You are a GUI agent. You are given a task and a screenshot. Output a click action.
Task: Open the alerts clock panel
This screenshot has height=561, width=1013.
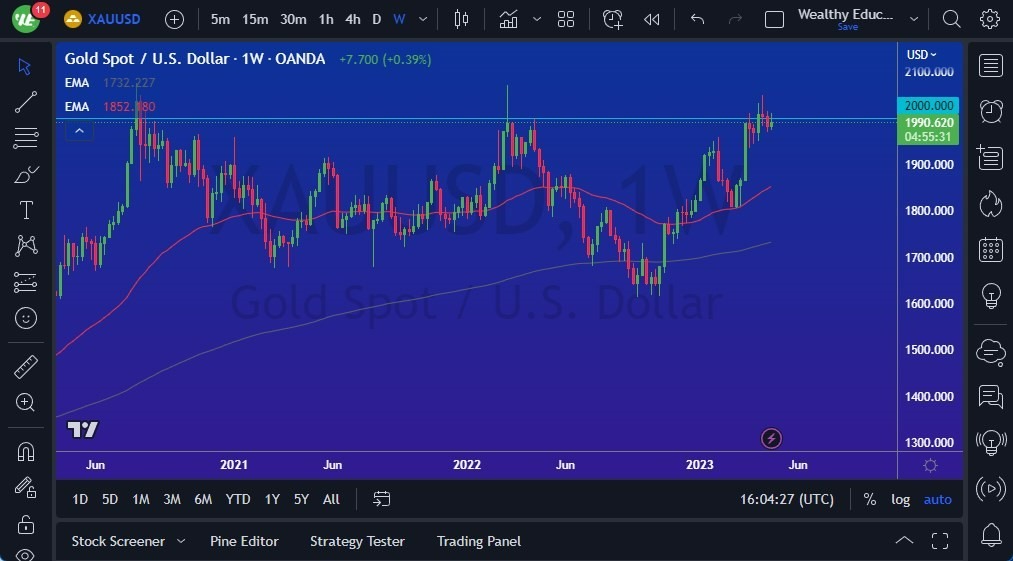point(990,111)
